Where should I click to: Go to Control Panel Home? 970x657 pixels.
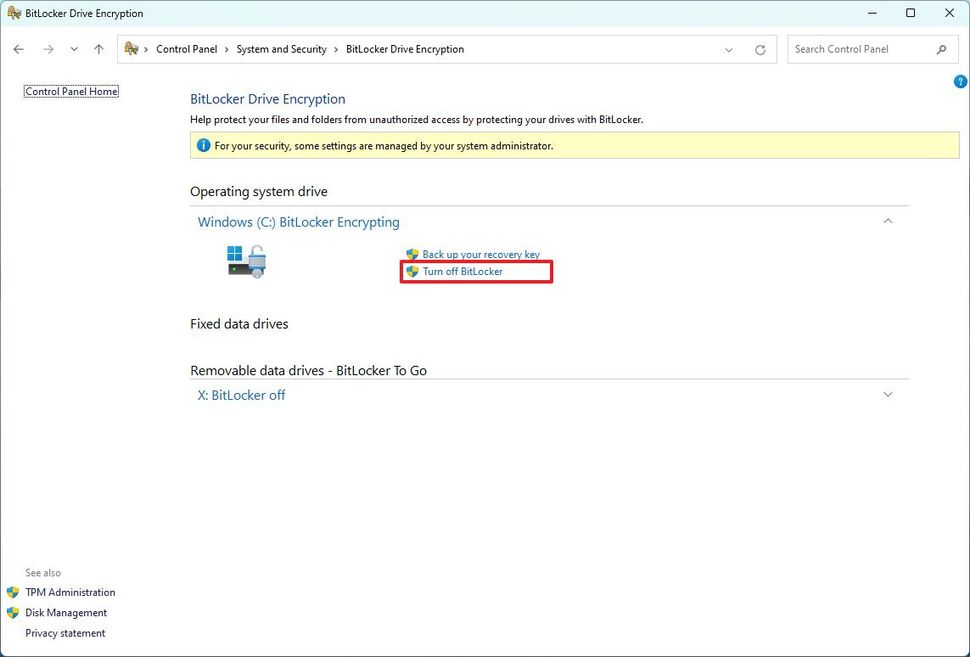coord(70,90)
